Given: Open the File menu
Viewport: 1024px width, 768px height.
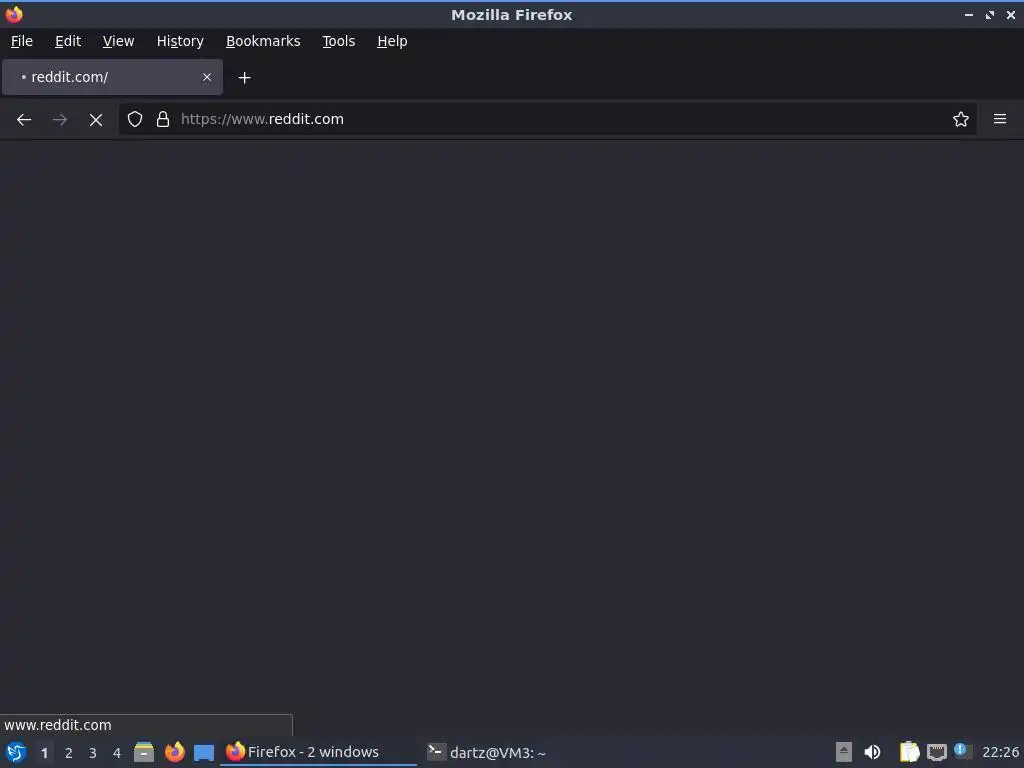Looking at the screenshot, I should pyautogui.click(x=22, y=41).
